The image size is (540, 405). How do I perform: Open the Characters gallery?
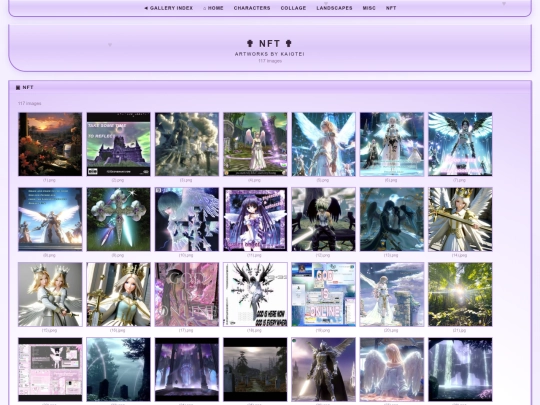252,8
